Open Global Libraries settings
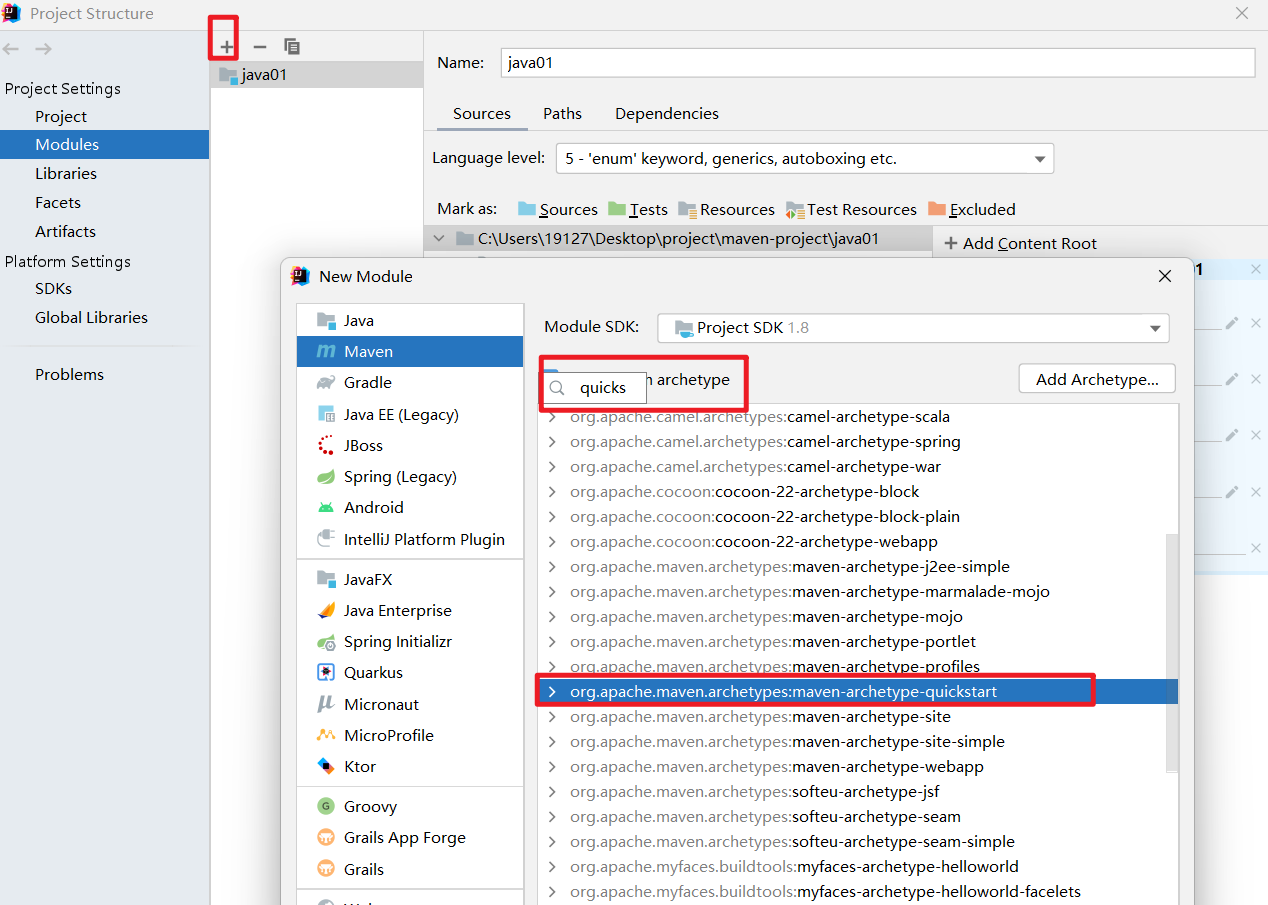Screen dimensions: 1268x905 pyautogui.click(x=91, y=317)
